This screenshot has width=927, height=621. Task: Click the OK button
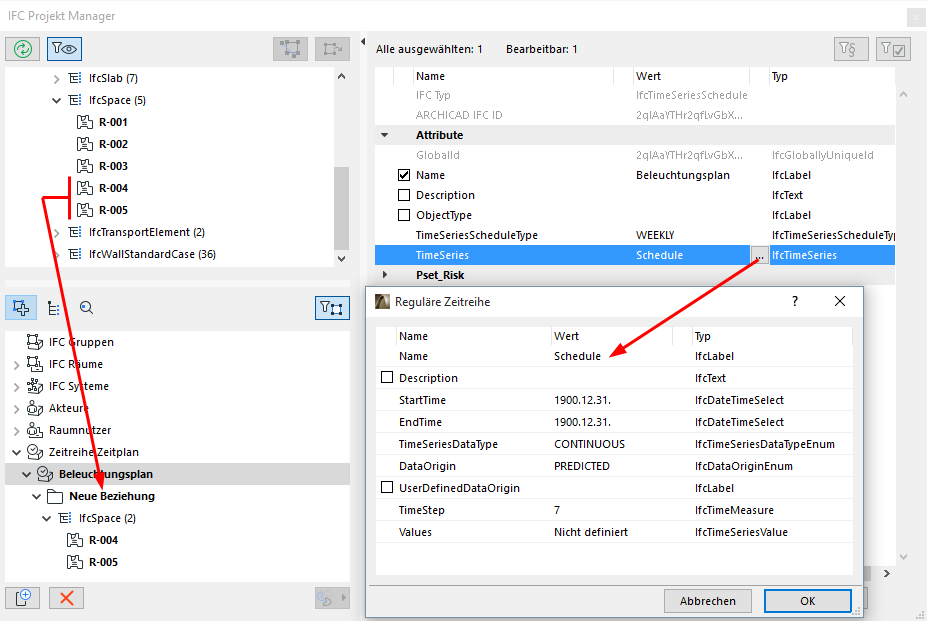click(808, 601)
